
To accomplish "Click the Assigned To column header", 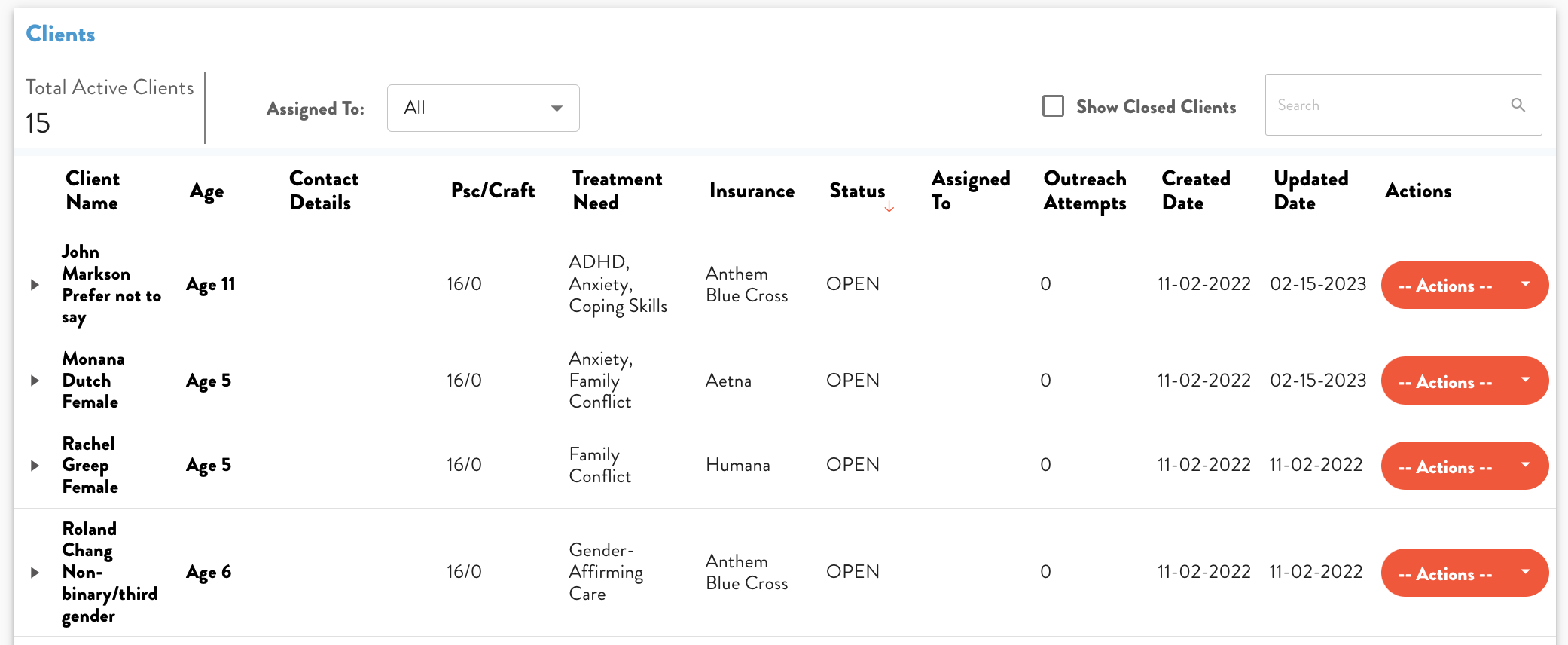I will tap(971, 191).
